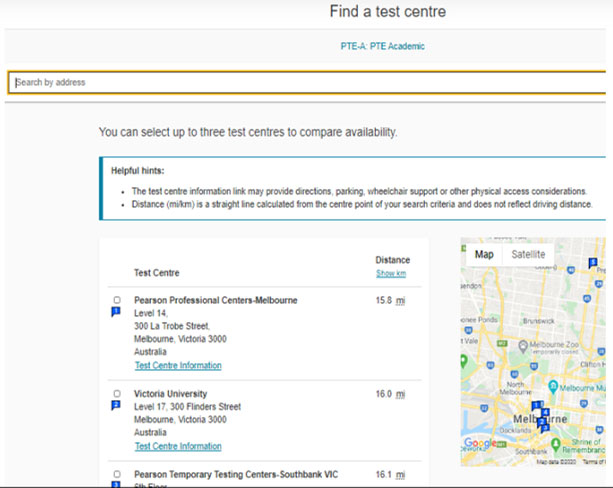
Task: Click the number 2 flag beside Victoria University
Action: click(116, 405)
